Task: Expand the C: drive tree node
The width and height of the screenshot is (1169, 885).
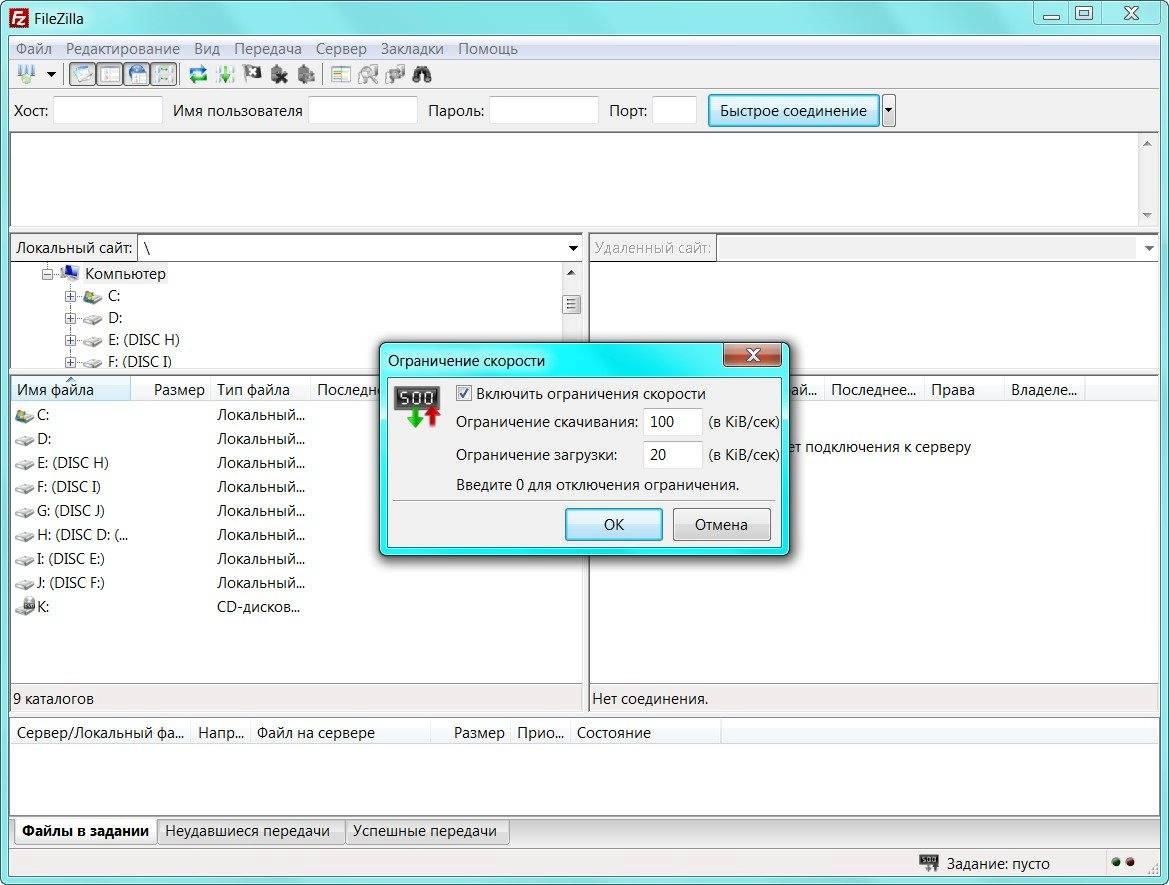Action: point(70,296)
